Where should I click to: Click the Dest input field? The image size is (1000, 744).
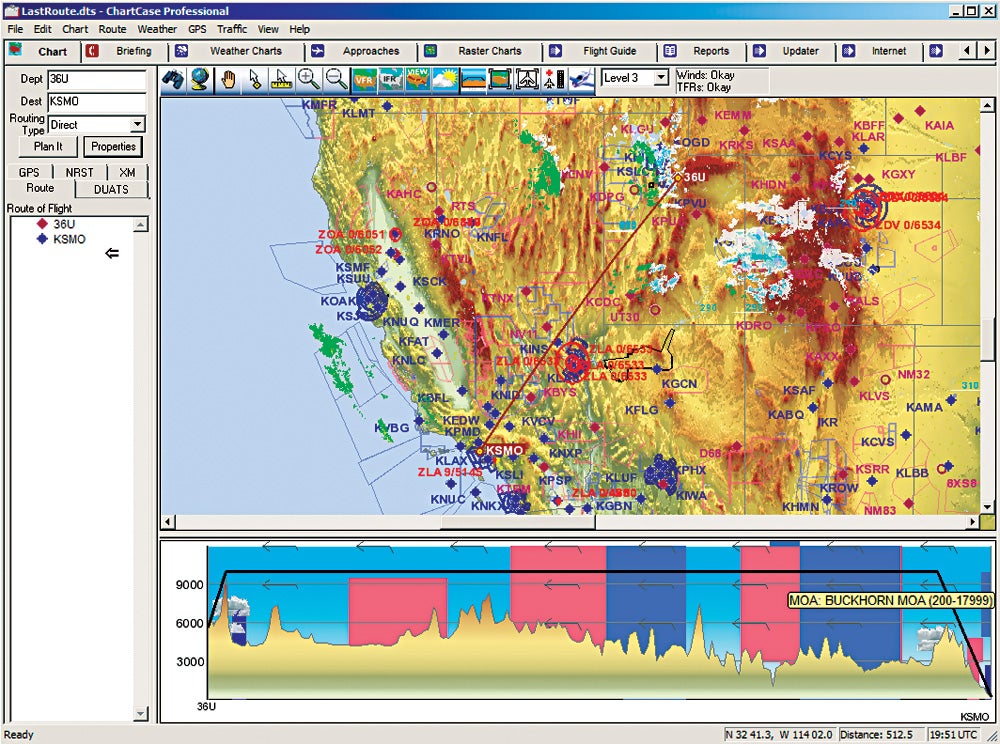[x=96, y=101]
